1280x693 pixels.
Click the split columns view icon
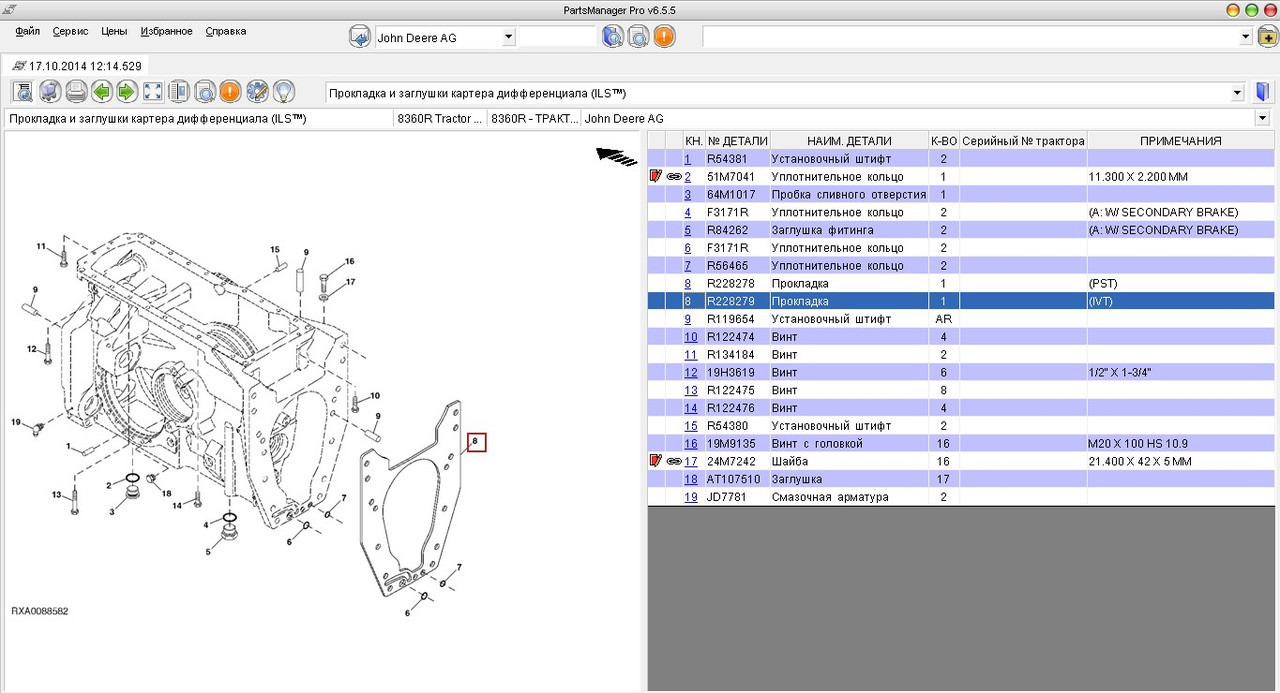coord(179,92)
